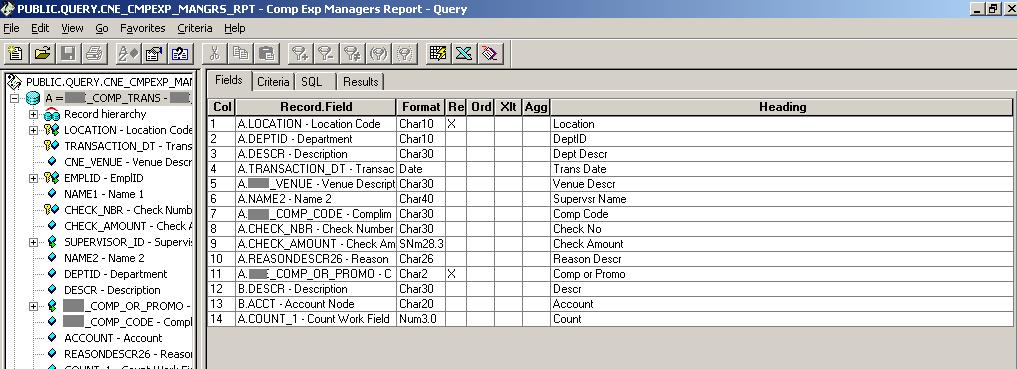Send results to Excel with the X icon

(x=464, y=53)
